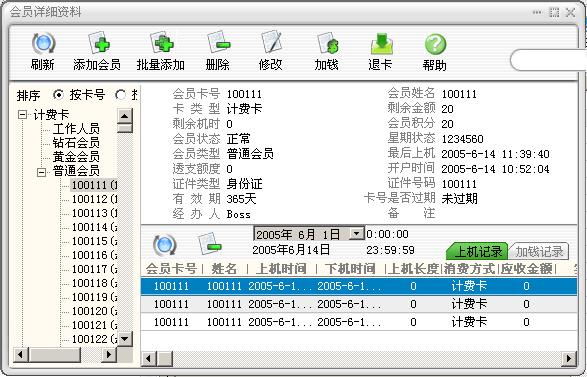Screen dimensions: 587x377
Task: Select the second sort radio button
Action: 121,94
